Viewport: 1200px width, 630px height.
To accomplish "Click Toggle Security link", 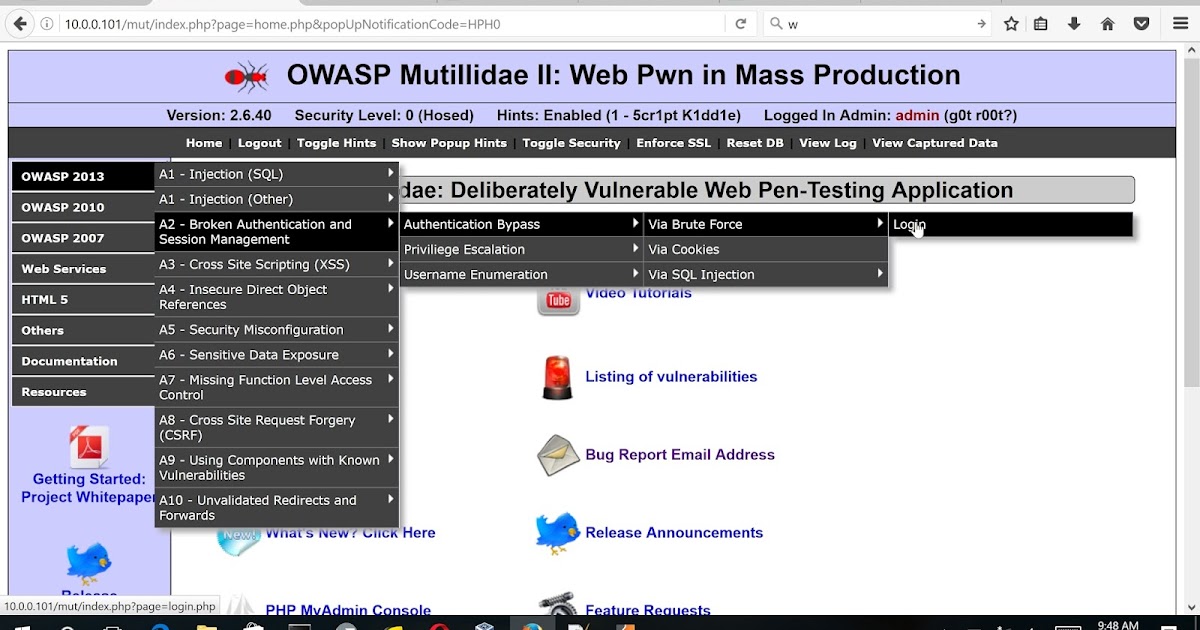I will coord(571,143).
